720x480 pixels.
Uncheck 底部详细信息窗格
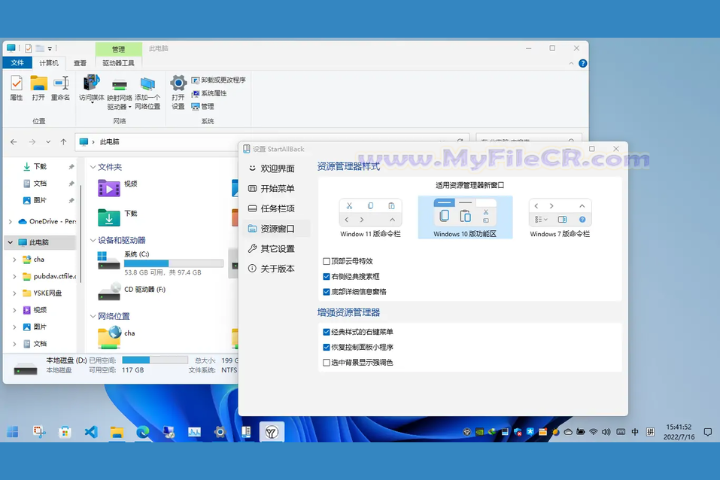coord(326,292)
